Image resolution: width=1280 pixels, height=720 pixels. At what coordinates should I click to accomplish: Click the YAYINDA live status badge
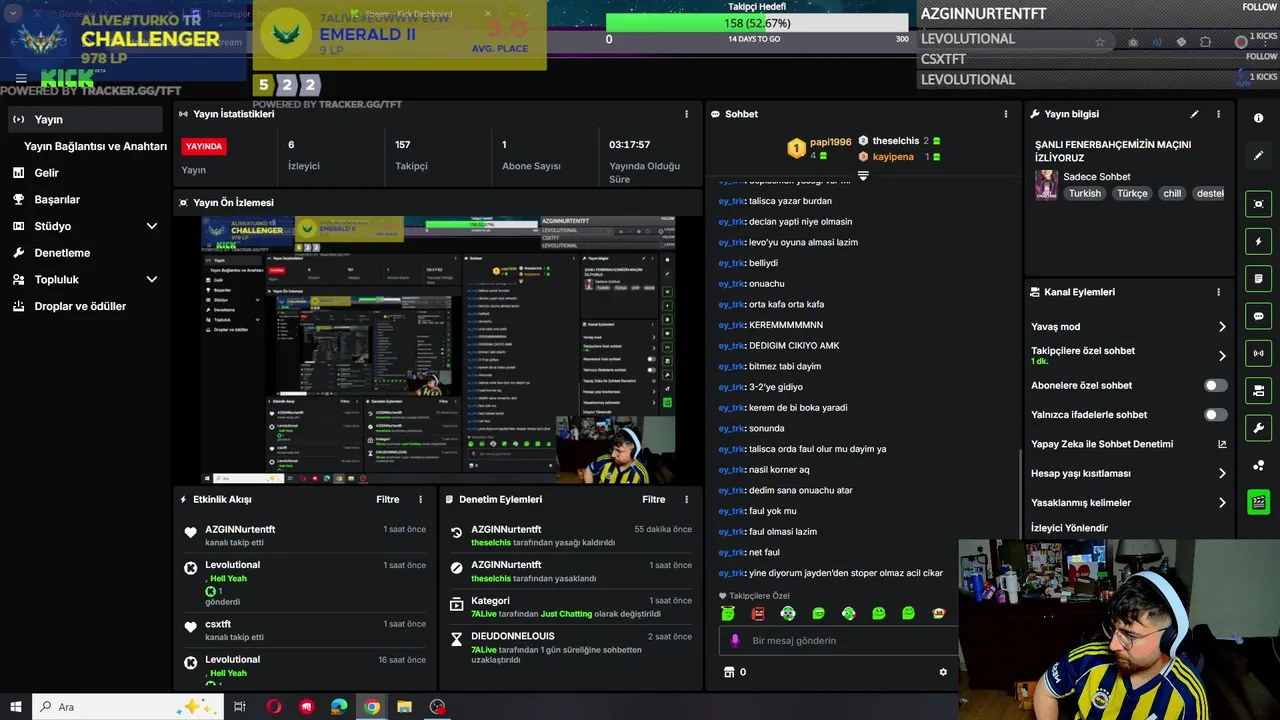[x=204, y=146]
